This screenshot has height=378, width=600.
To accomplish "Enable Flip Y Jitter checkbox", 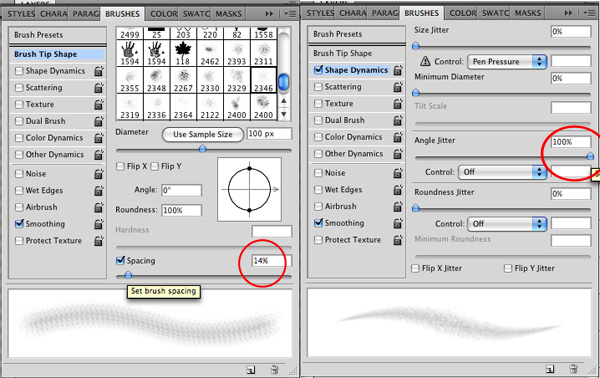I will [x=508, y=268].
